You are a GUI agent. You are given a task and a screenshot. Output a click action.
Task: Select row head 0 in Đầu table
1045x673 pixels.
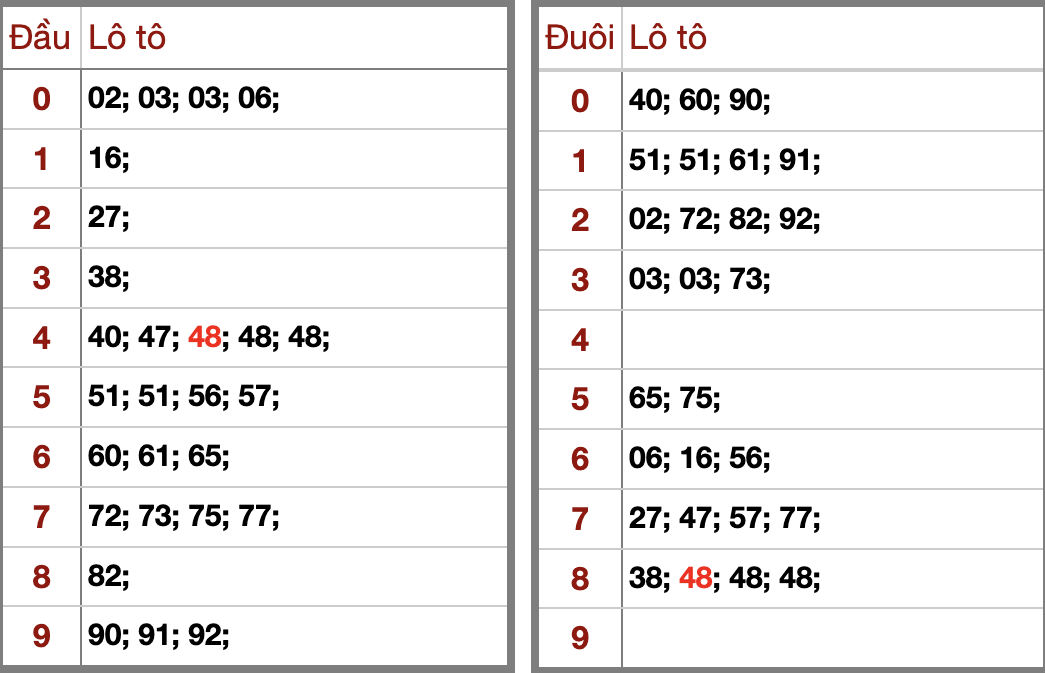coord(41,99)
